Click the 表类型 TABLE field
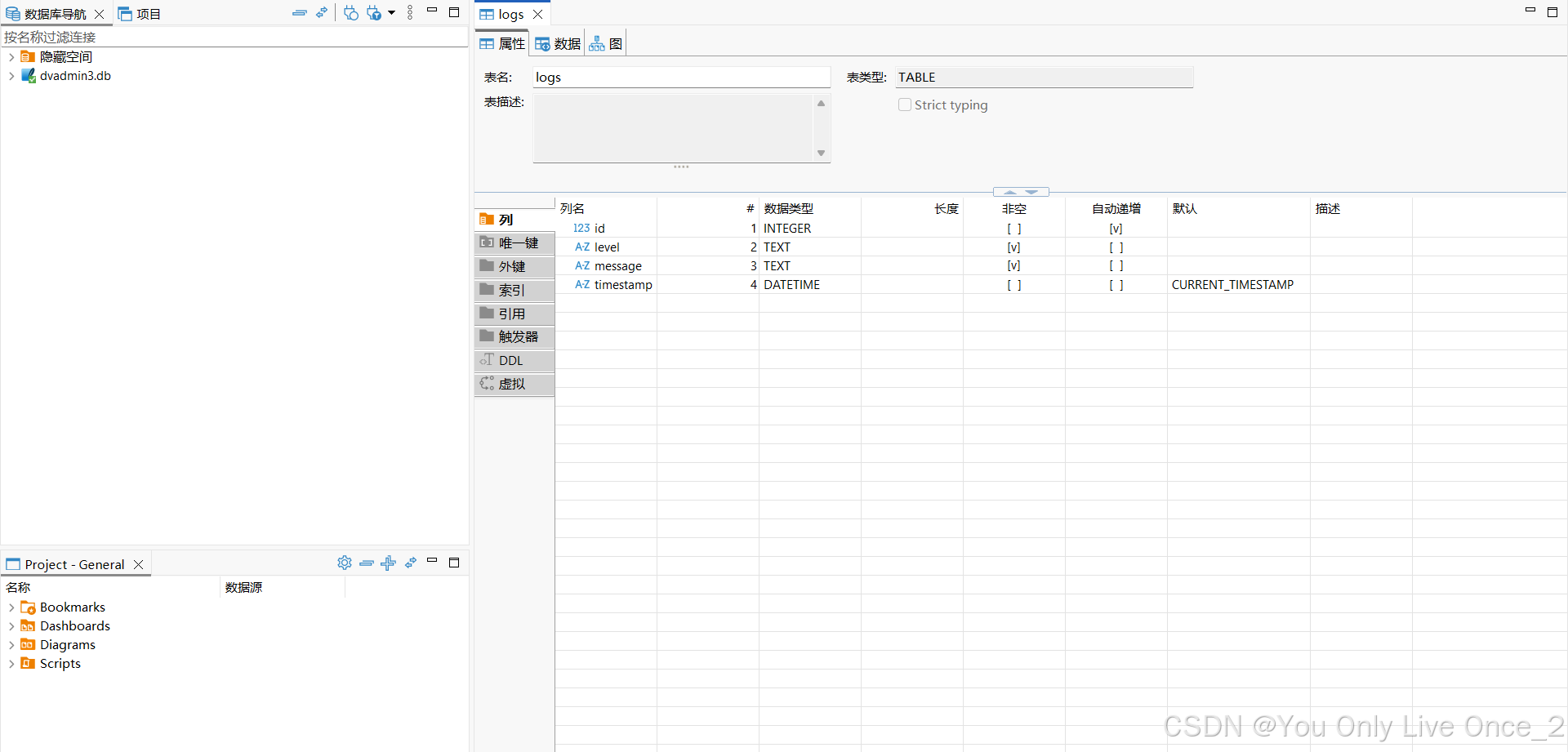The width and height of the screenshot is (1568, 752). point(1045,78)
